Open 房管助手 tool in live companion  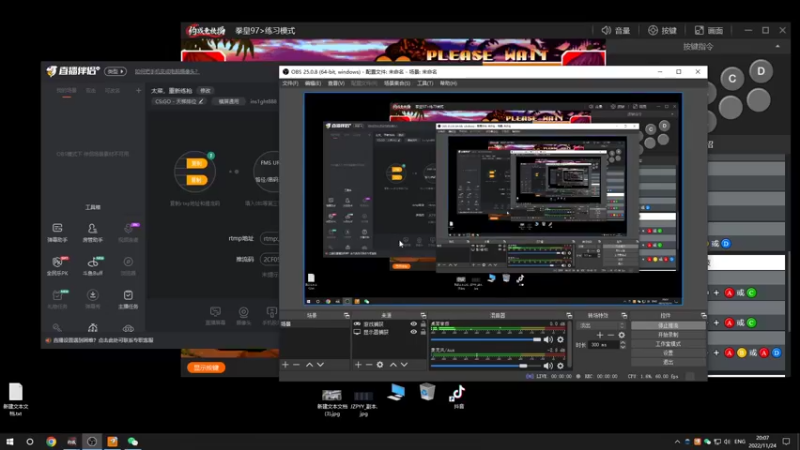(x=92, y=232)
